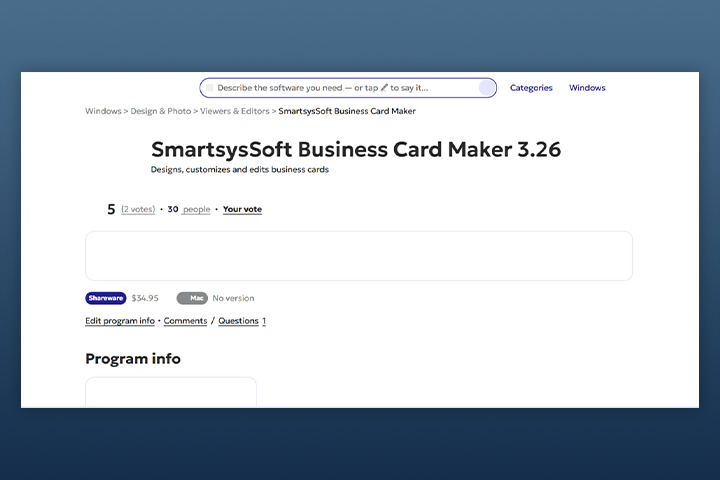Click the No version text
Screen dimensions: 720x480
(x=233, y=298)
